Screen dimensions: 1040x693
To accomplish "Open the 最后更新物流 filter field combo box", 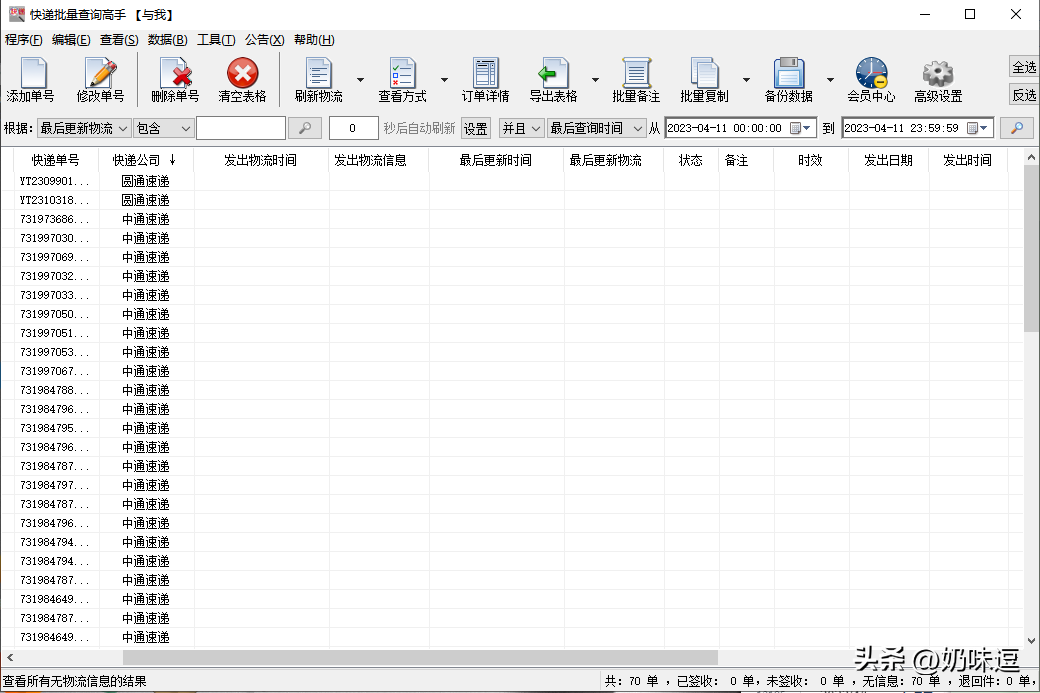I will coord(84,128).
